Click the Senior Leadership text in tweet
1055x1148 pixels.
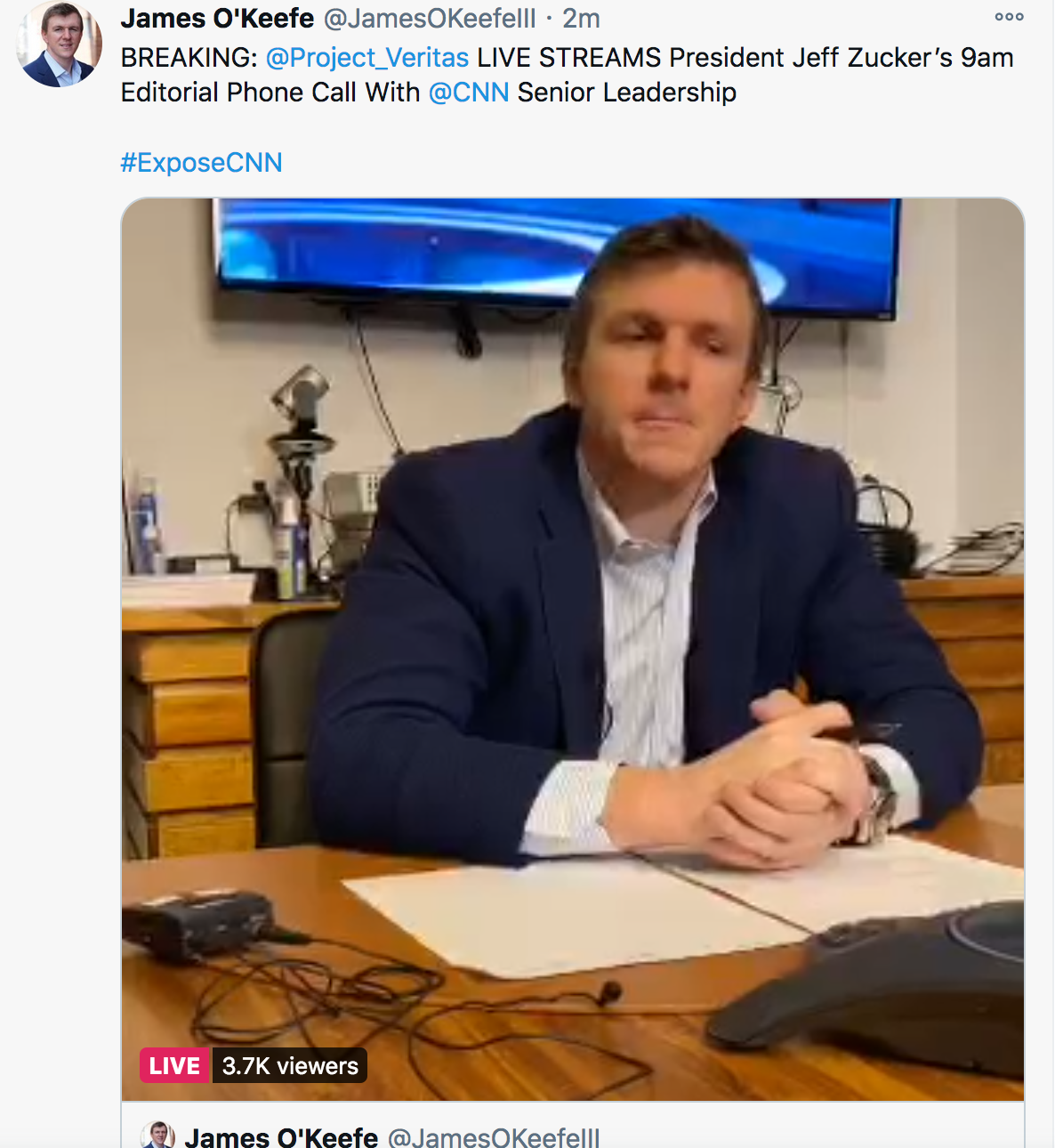pyautogui.click(x=627, y=93)
